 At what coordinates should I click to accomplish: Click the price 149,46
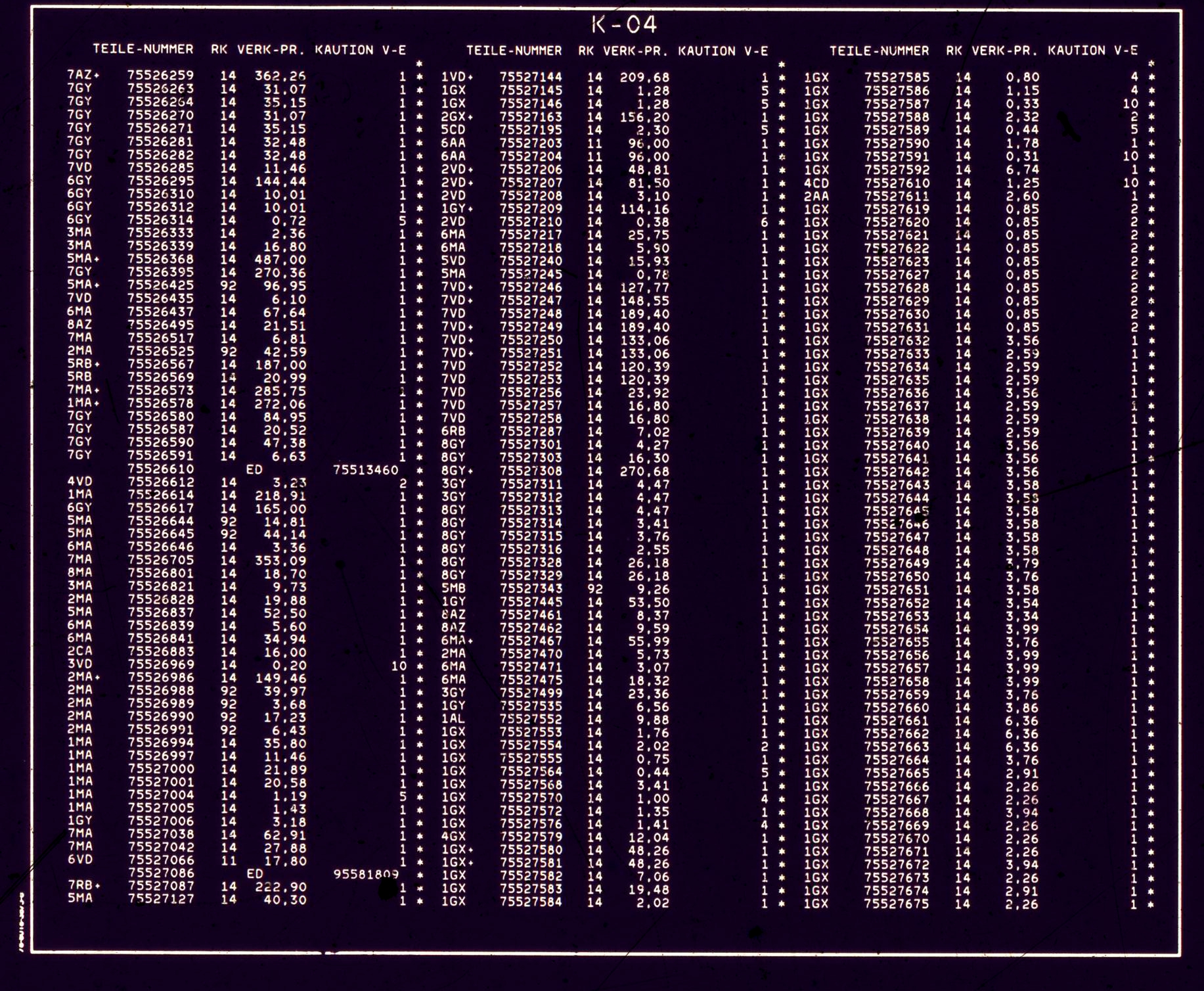(280, 678)
